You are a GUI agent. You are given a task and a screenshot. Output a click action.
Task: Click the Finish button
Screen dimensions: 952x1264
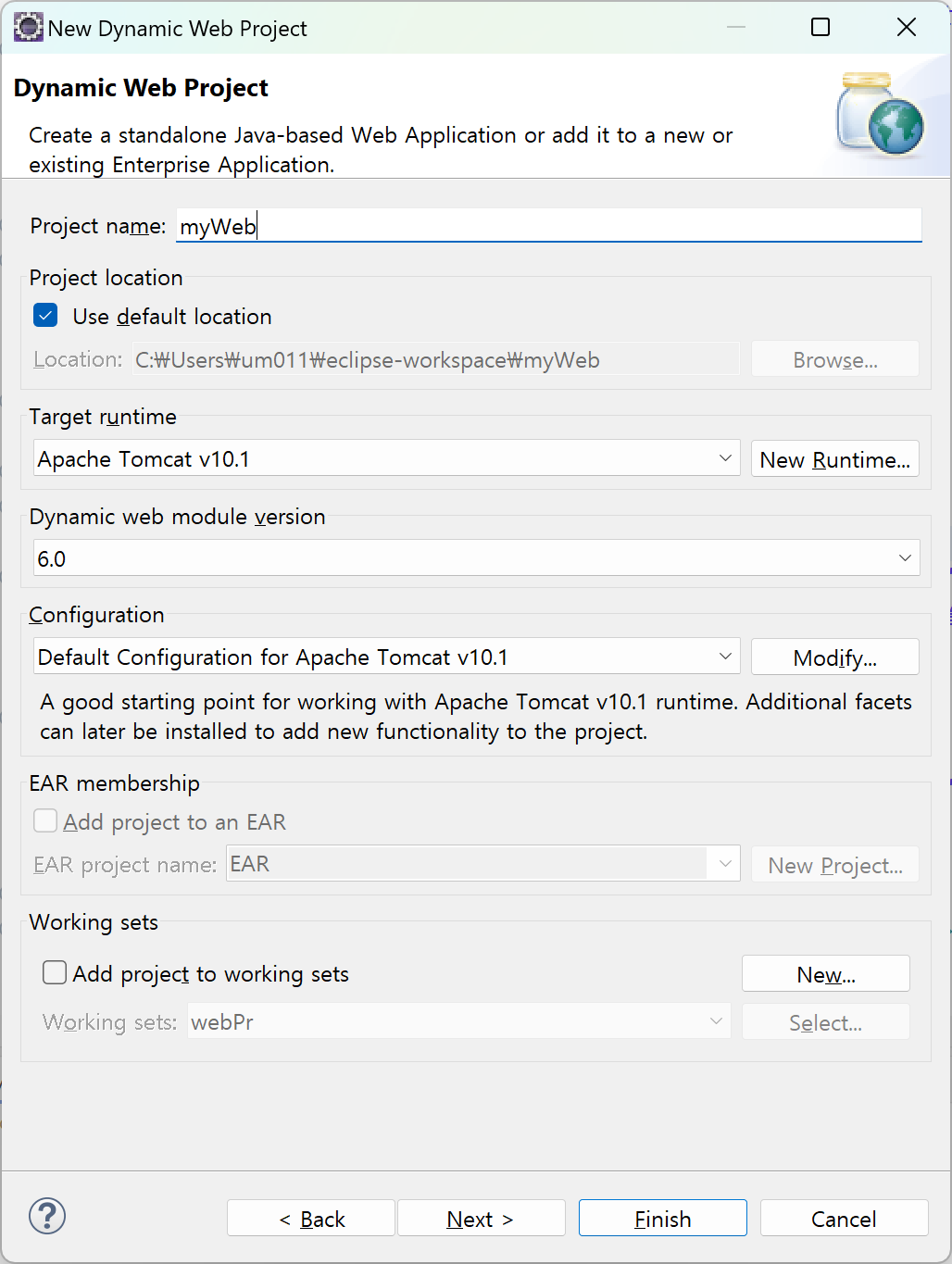click(x=662, y=1219)
